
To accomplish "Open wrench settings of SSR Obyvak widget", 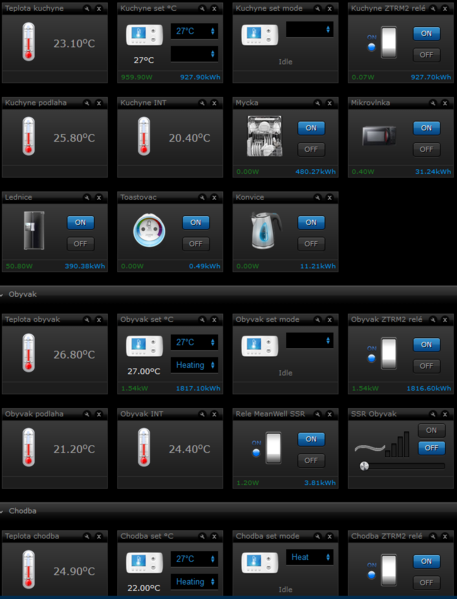I will coord(433,414).
